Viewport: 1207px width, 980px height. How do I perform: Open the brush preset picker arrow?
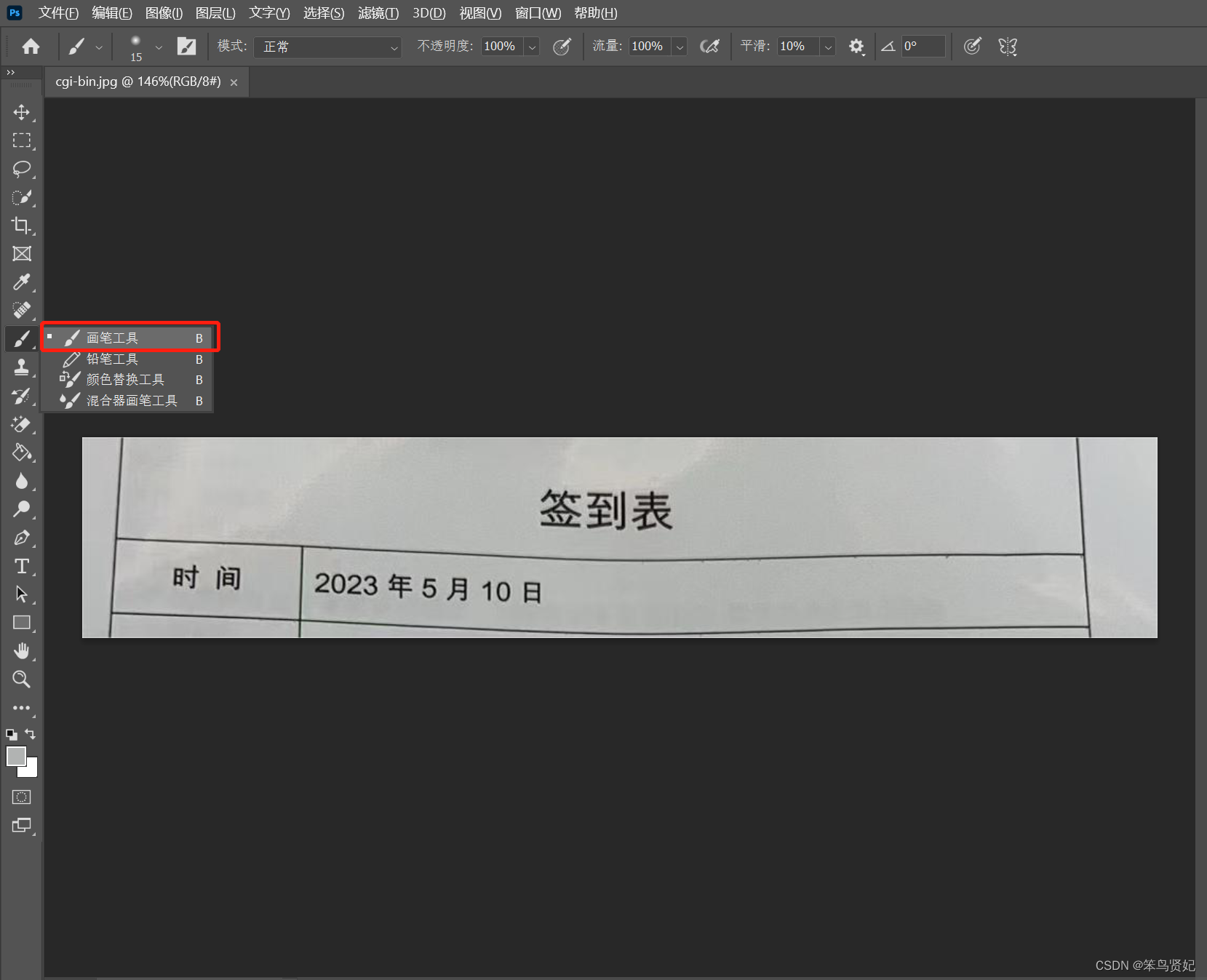(159, 47)
